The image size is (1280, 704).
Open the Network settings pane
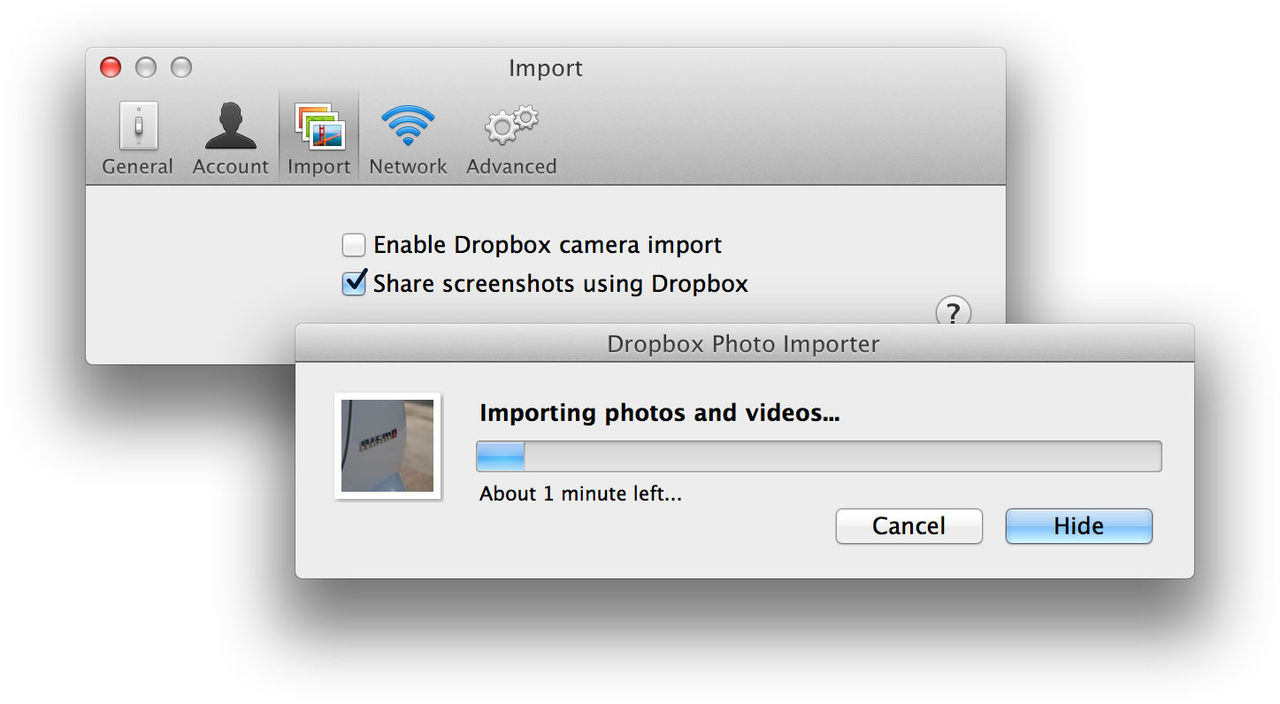[x=407, y=135]
